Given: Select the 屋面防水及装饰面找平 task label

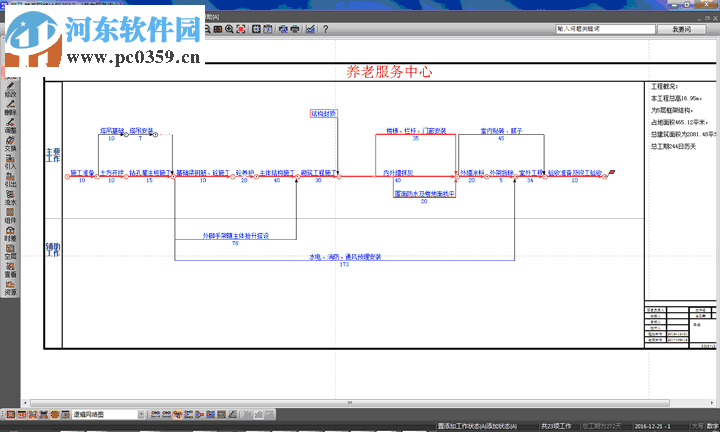Looking at the screenshot, I should tap(424, 194).
